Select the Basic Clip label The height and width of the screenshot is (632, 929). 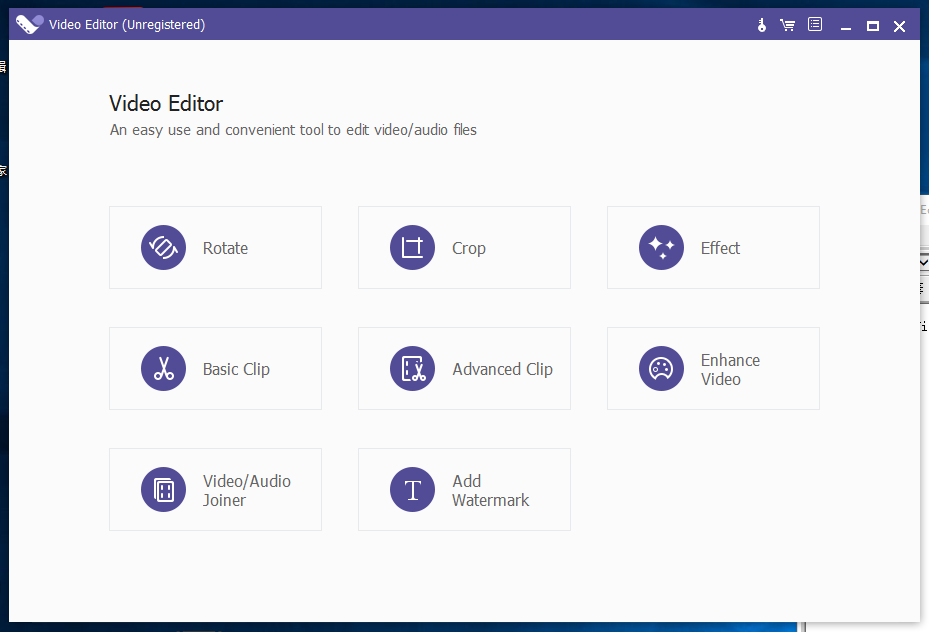[236, 369]
